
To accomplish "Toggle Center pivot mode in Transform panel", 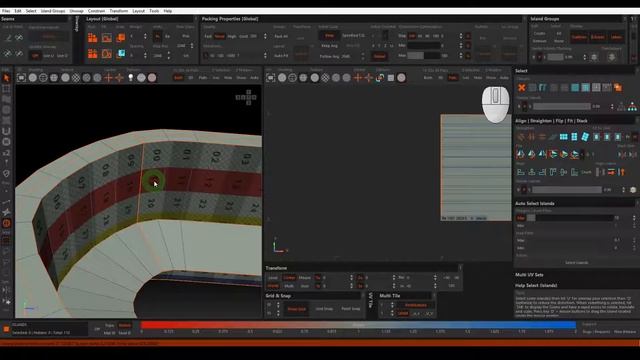I will pos(289,278).
